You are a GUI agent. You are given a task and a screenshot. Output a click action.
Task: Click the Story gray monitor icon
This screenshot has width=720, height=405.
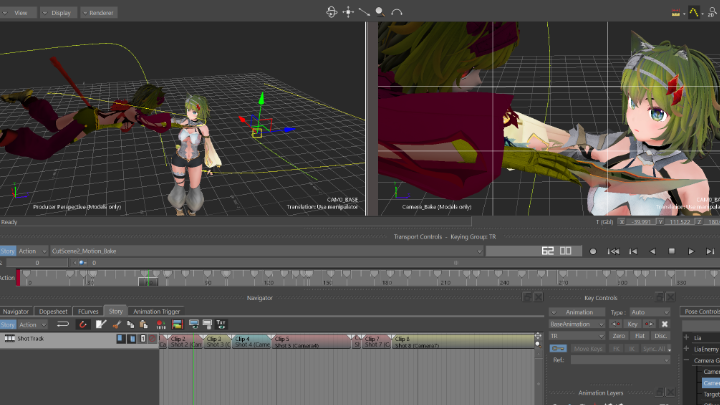point(207,324)
